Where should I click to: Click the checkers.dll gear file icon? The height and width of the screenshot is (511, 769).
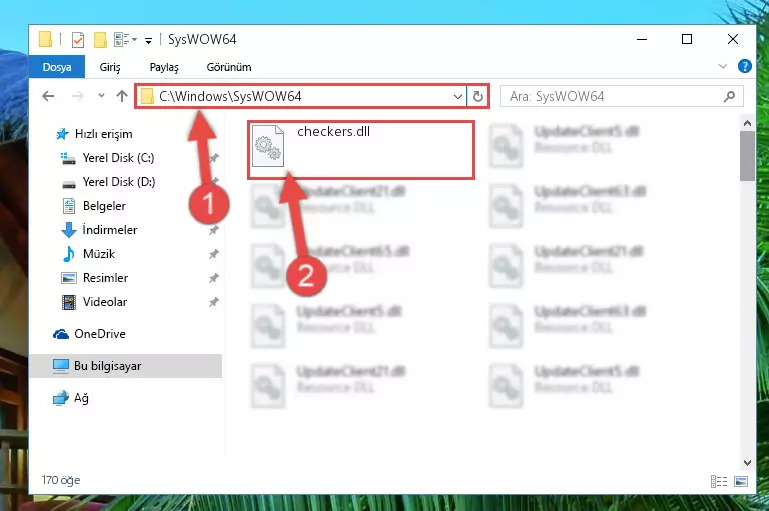[x=268, y=146]
